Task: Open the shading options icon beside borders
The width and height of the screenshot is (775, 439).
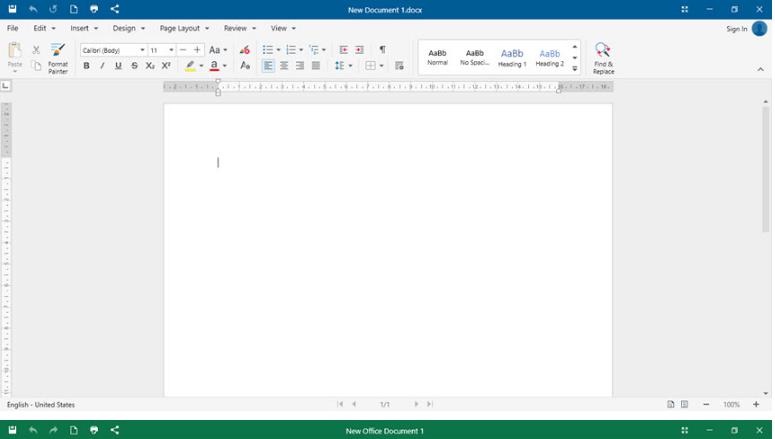Action: 399,66
